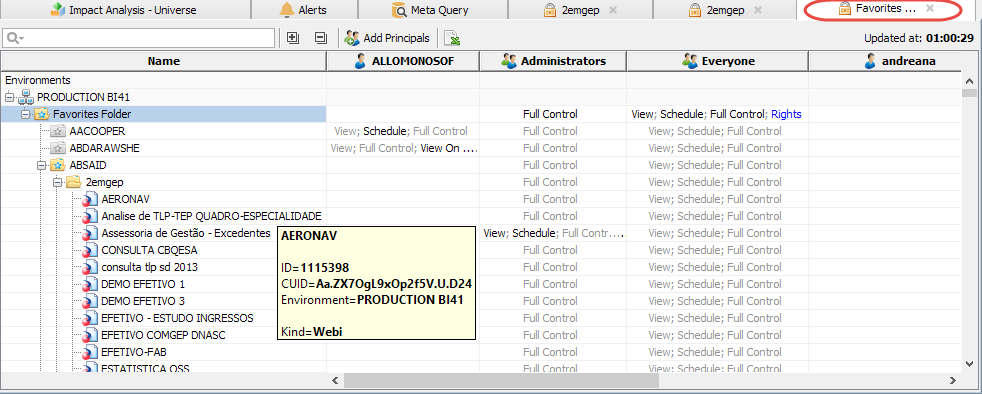The height and width of the screenshot is (394, 982).
Task: Click the Analise de TLP-TEP report icon
Action: click(x=90, y=216)
